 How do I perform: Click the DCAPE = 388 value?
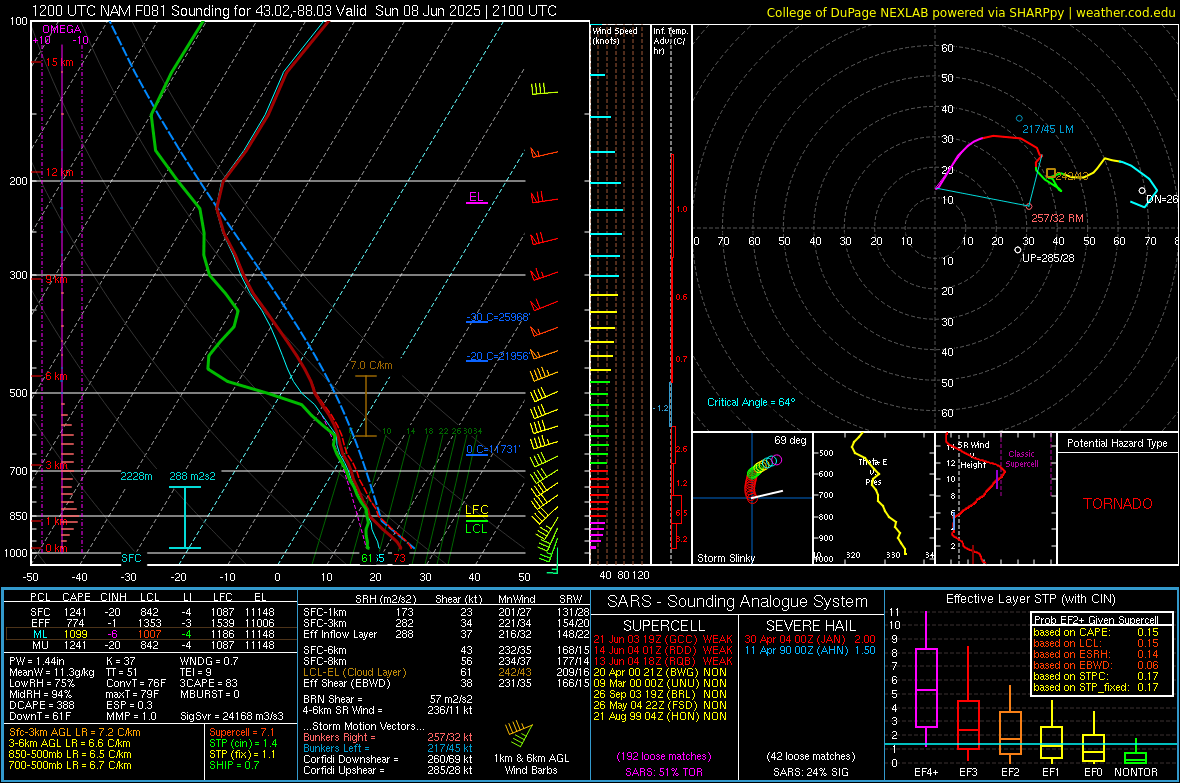(41, 705)
